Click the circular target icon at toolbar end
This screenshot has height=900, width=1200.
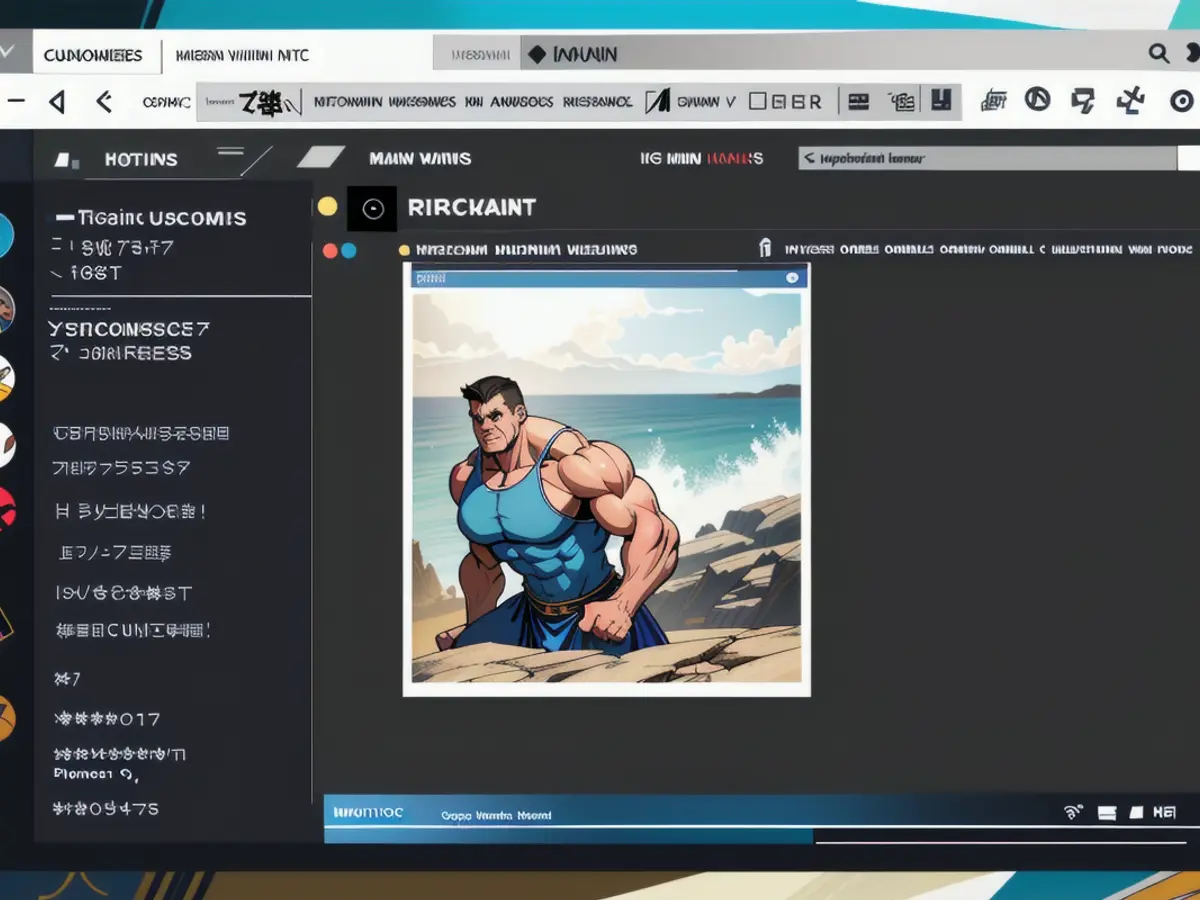coord(1181,101)
